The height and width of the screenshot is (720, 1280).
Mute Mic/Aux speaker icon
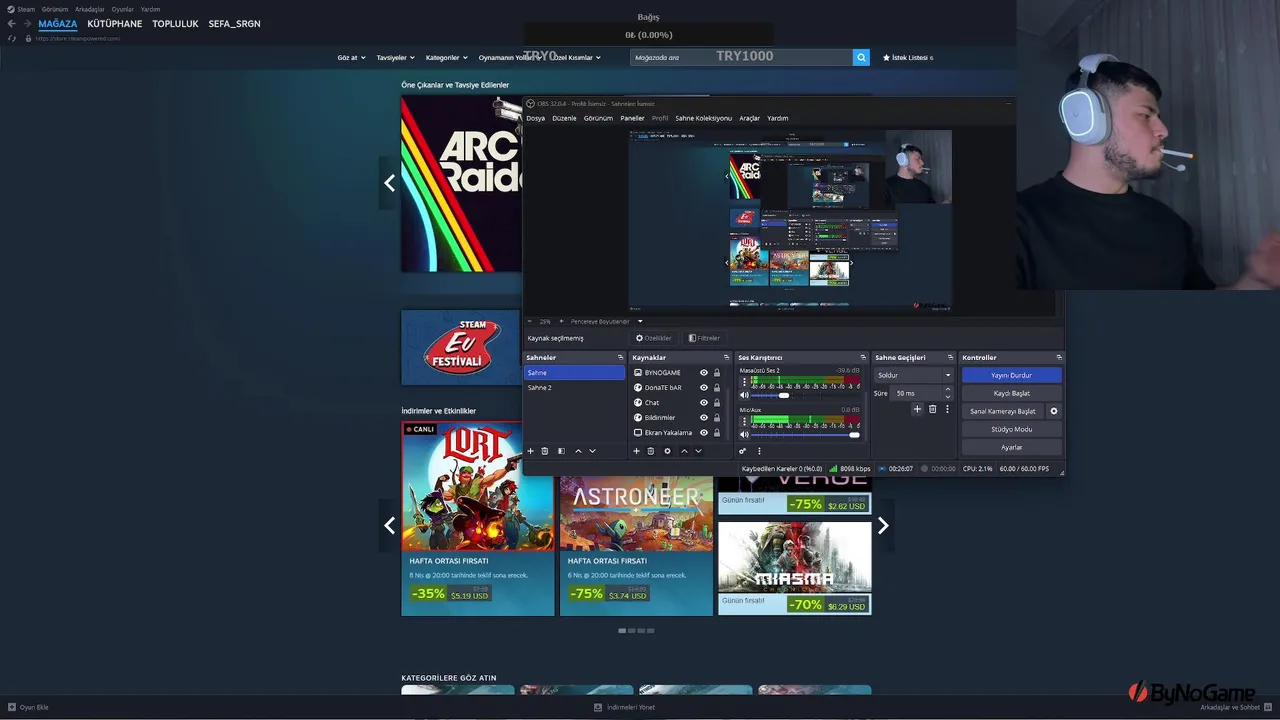pos(744,434)
